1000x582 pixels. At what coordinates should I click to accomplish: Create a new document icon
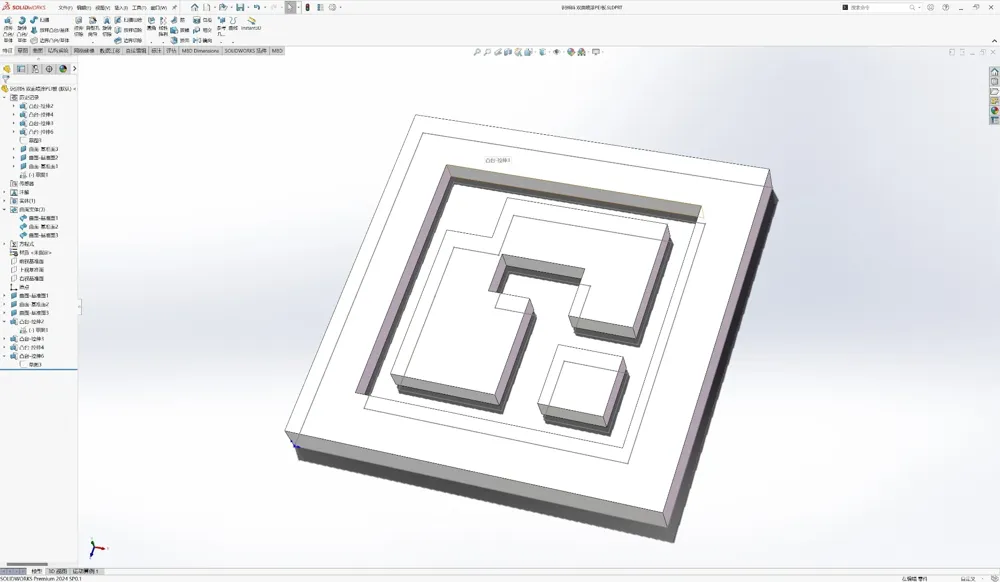coord(207,7)
